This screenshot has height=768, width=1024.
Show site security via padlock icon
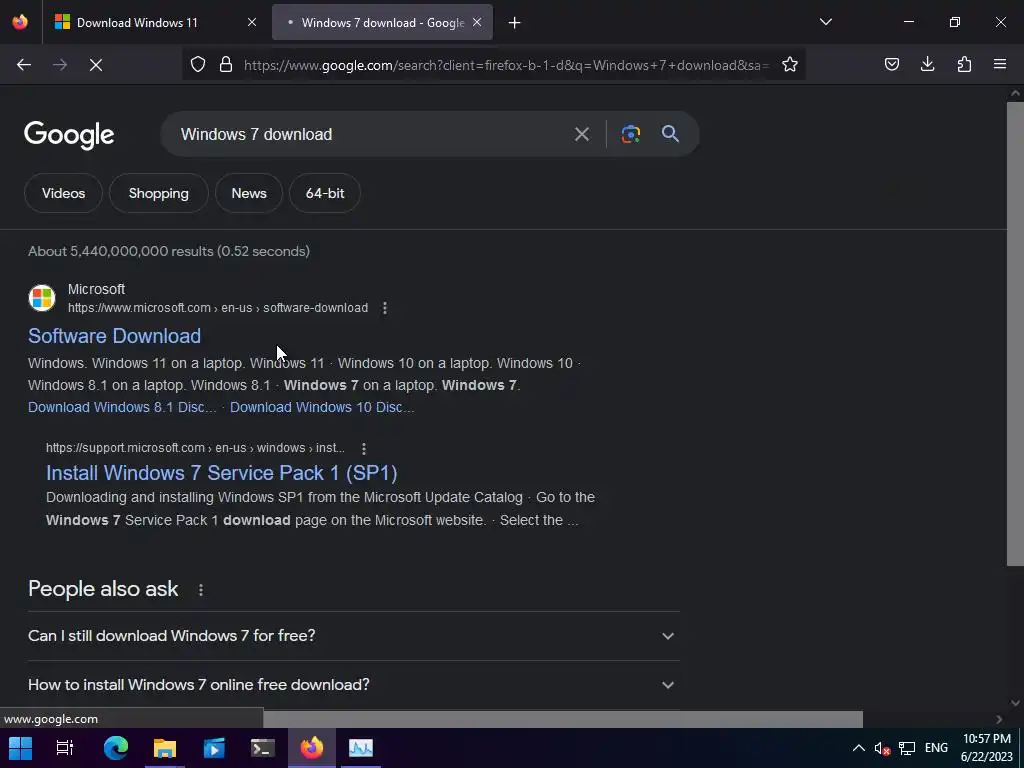pos(226,65)
